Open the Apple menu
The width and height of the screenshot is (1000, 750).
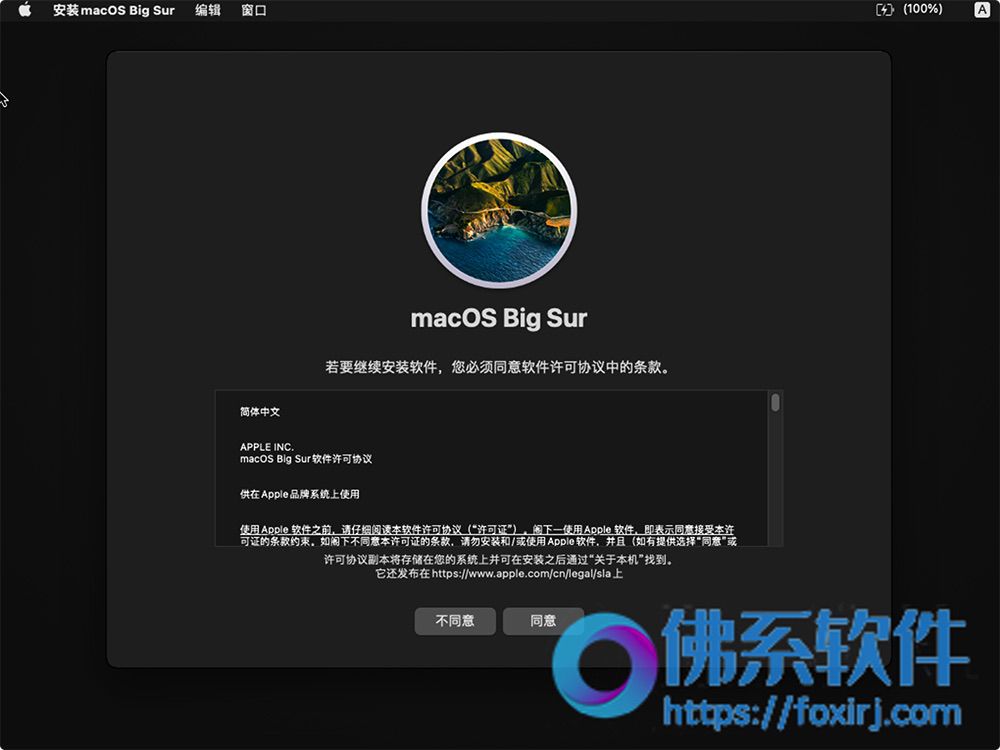point(24,10)
